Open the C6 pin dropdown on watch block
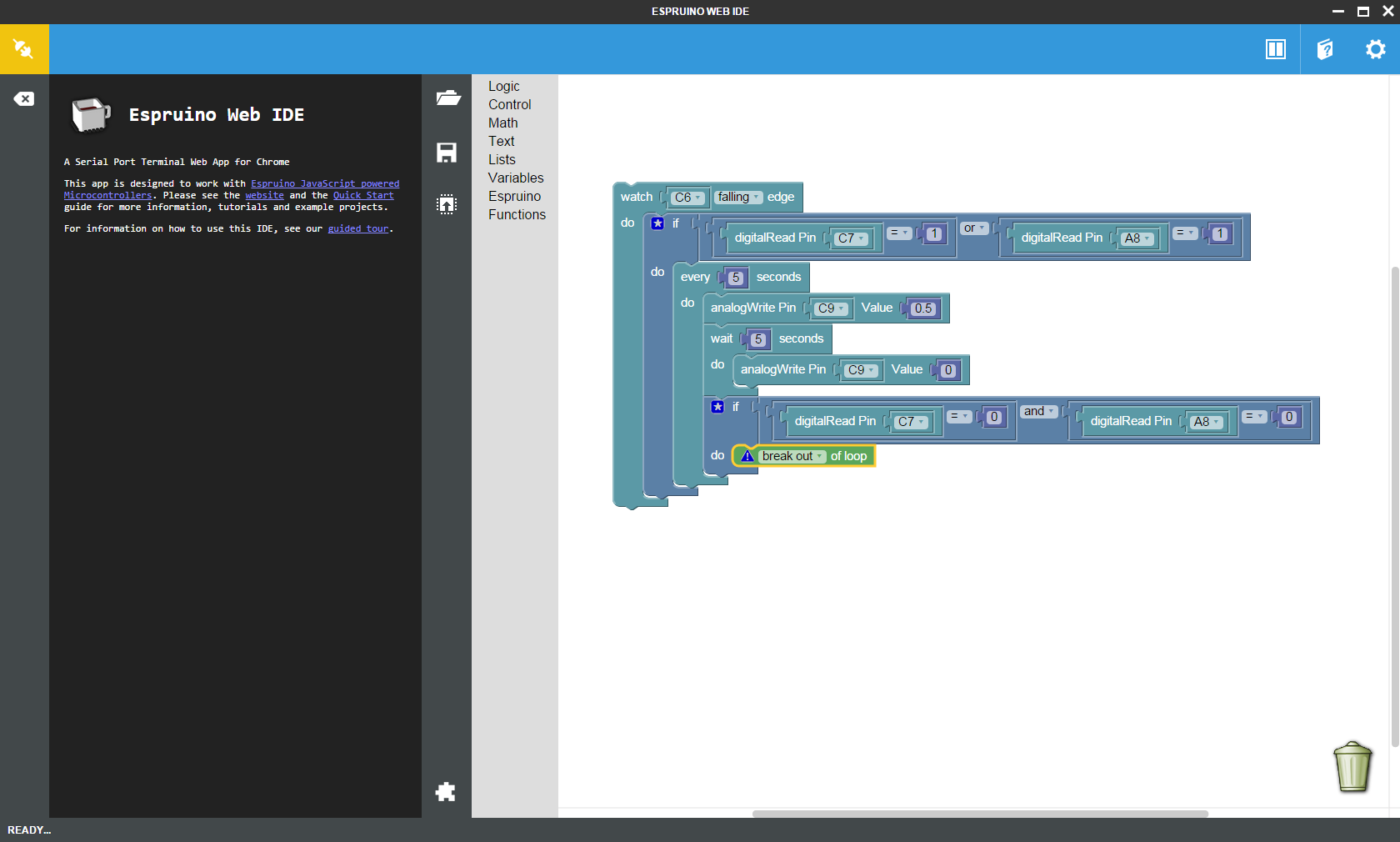Image resolution: width=1400 pixels, height=842 pixels. pyautogui.click(x=687, y=198)
